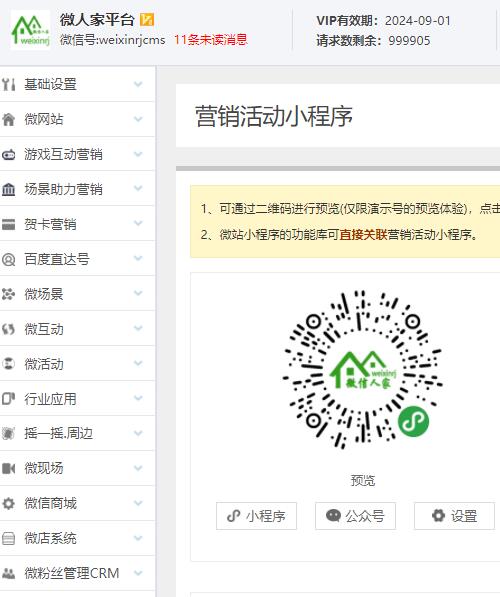Click the device icon for 行业应用

click(x=8, y=399)
